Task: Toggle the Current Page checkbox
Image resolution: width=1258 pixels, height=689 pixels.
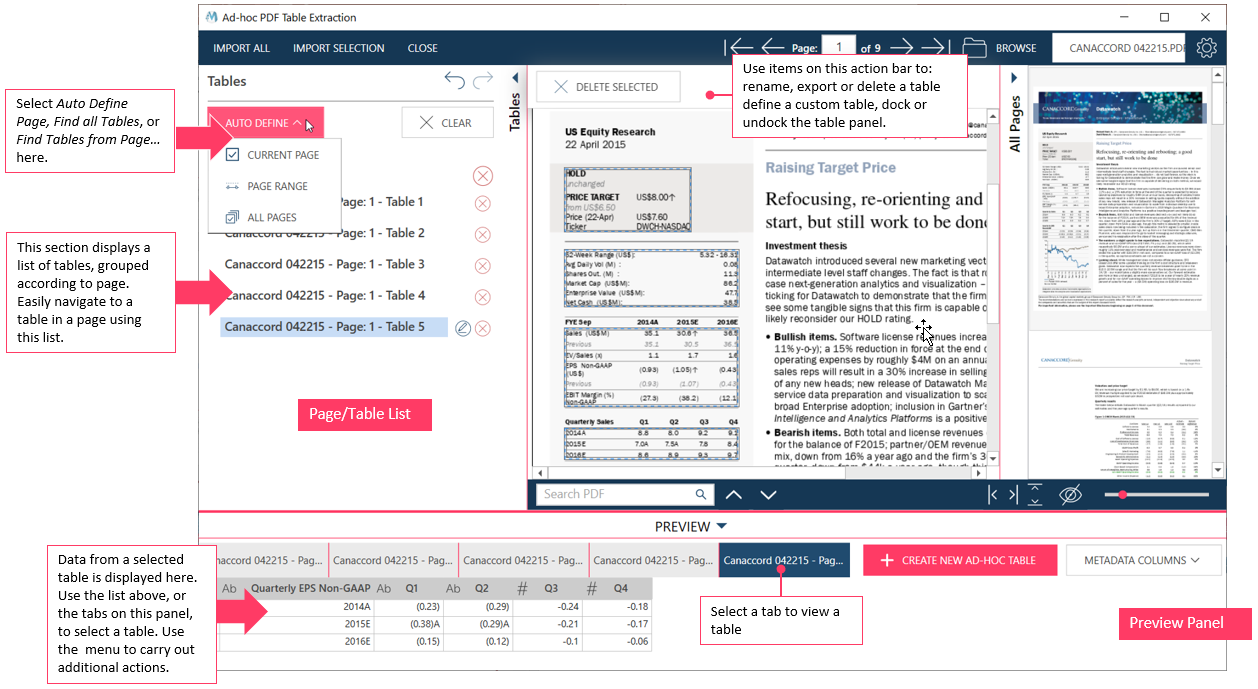Action: 232,155
